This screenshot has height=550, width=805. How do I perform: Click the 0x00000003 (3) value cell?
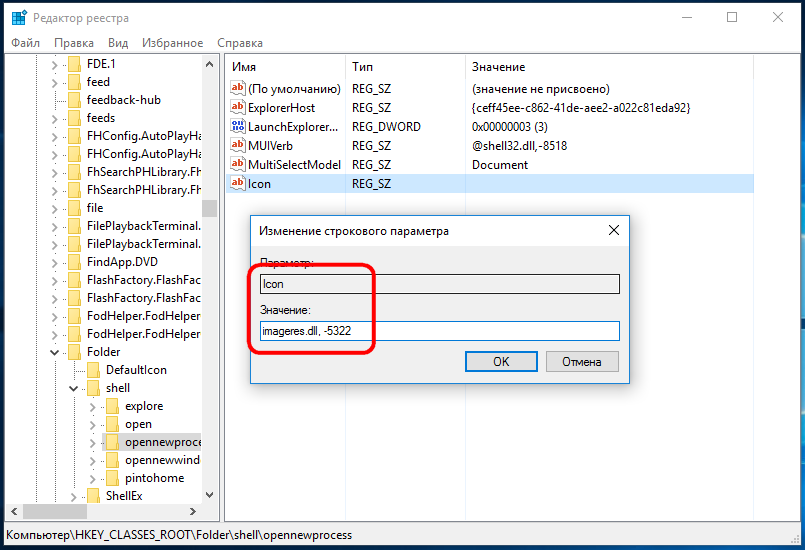click(510, 126)
